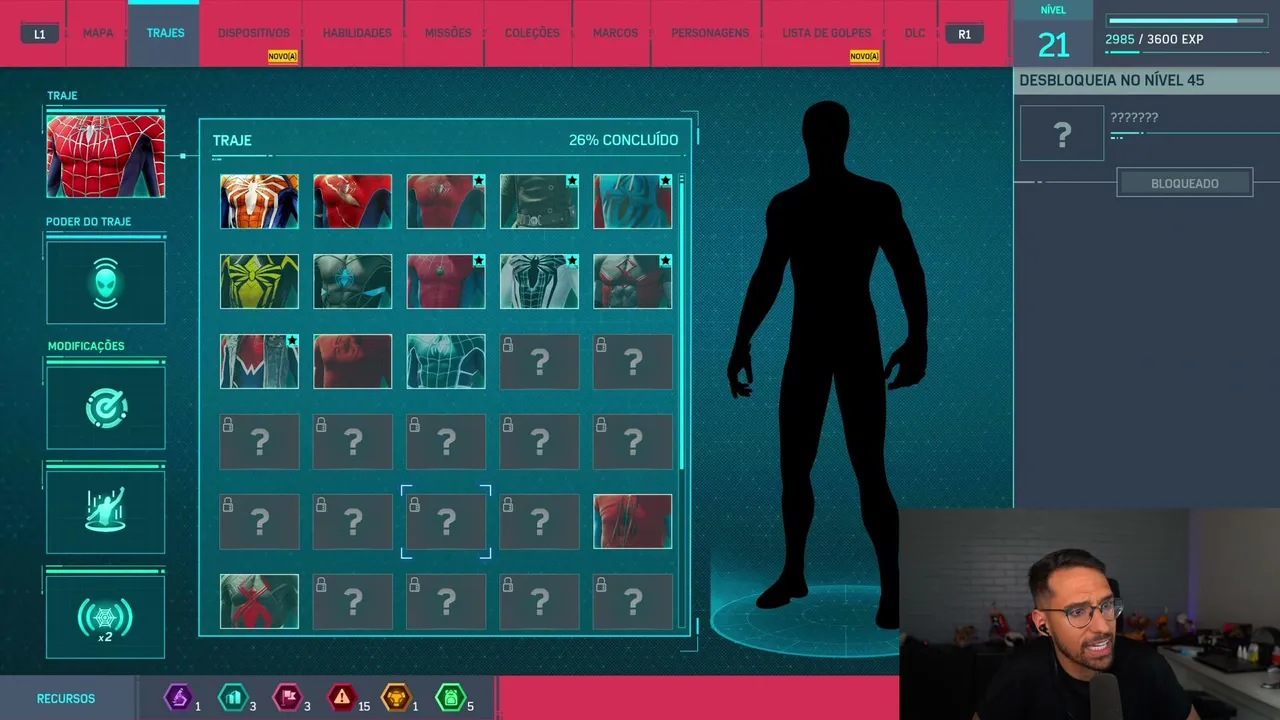Image resolution: width=1280 pixels, height=720 pixels.
Task: Click the locked suit tile with selection brackets
Action: point(446,521)
